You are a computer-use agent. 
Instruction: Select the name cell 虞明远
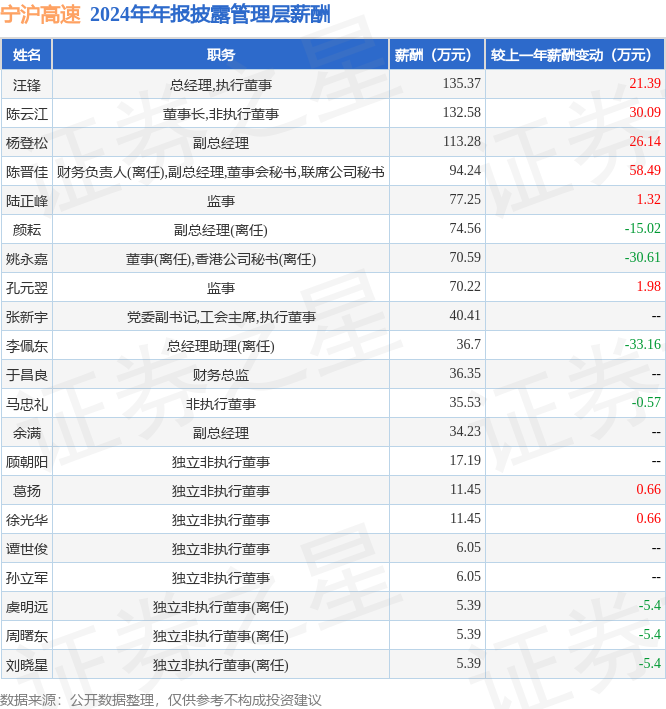[27, 606]
